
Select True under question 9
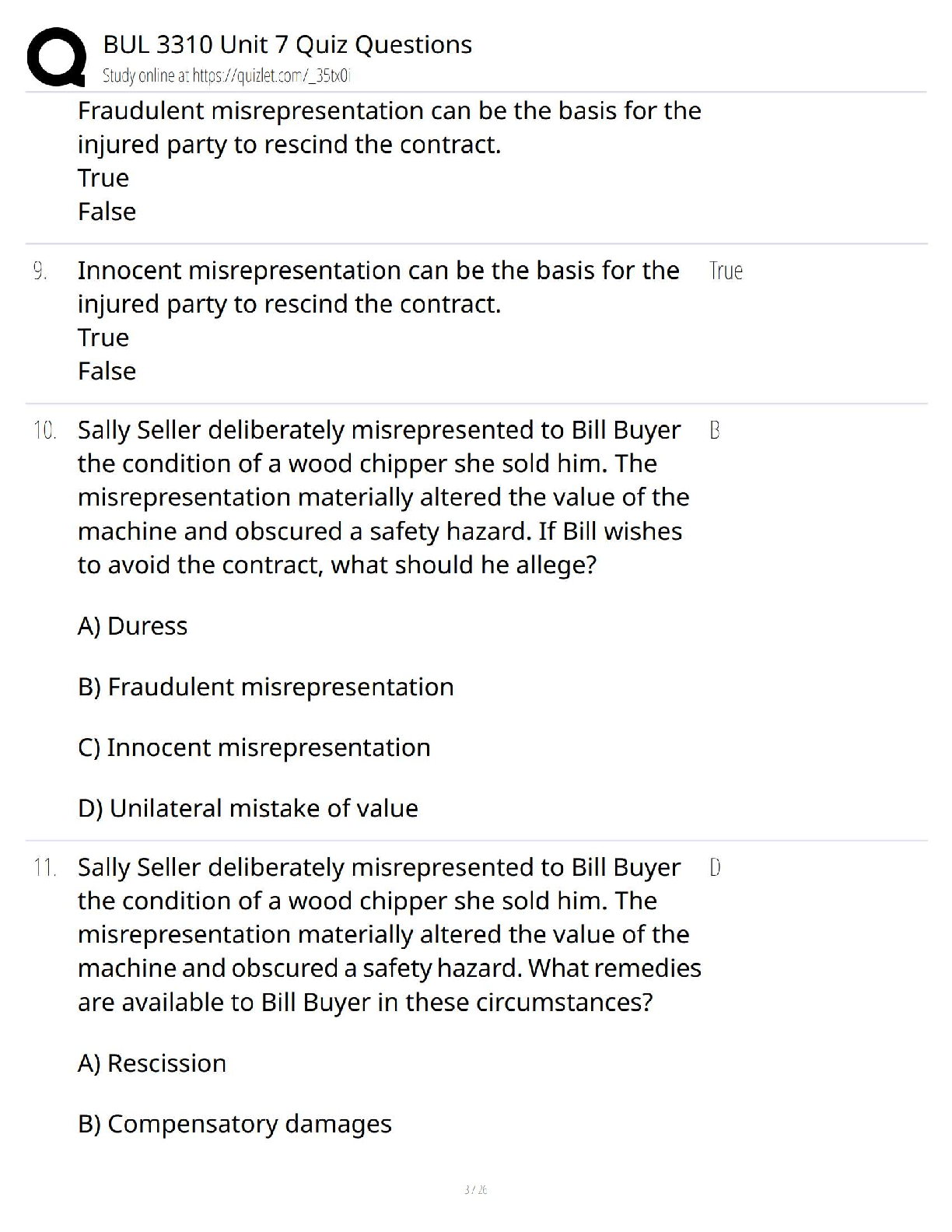[x=103, y=338]
